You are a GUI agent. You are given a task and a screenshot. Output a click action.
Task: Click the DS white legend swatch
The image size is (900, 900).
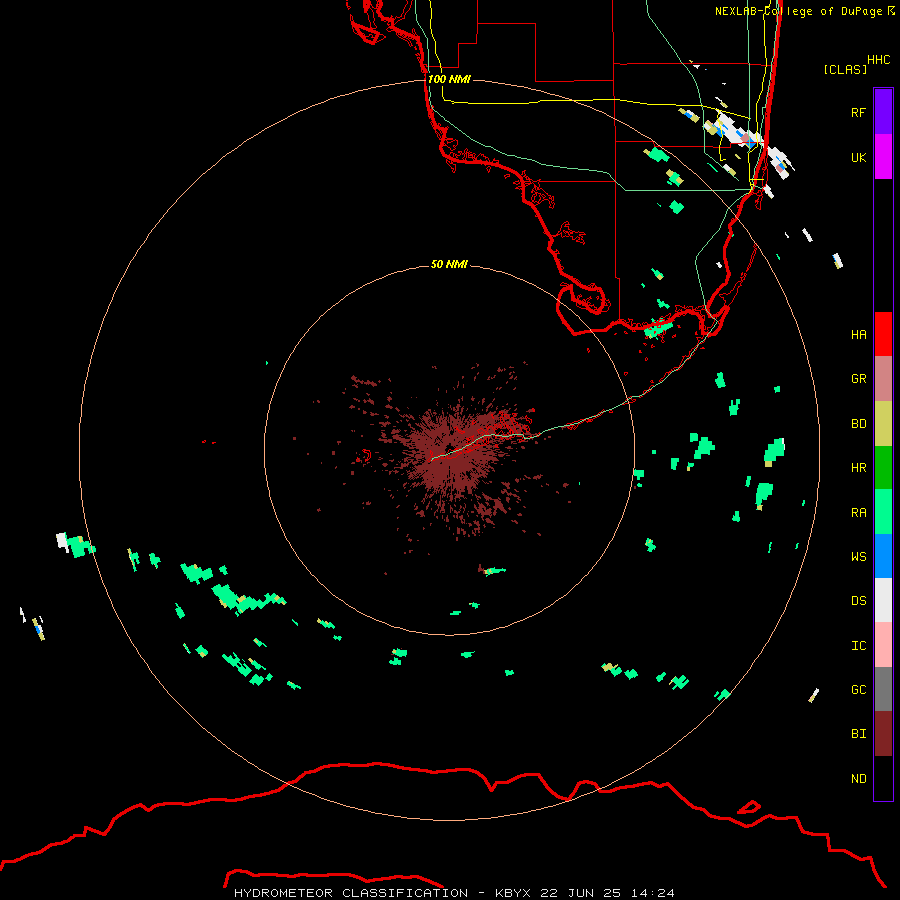coord(883,600)
